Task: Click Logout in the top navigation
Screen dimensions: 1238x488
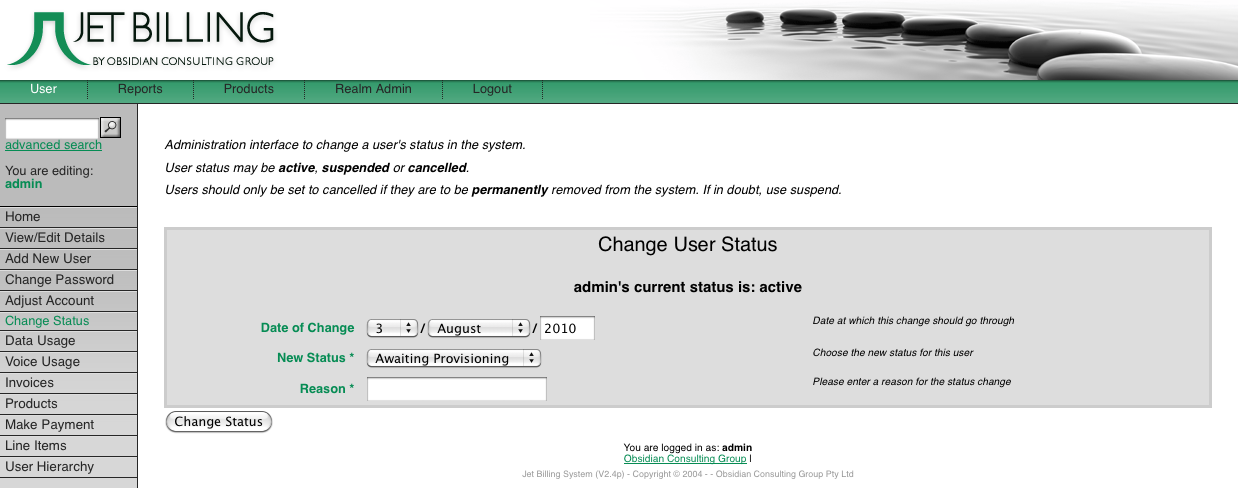Action: [492, 89]
